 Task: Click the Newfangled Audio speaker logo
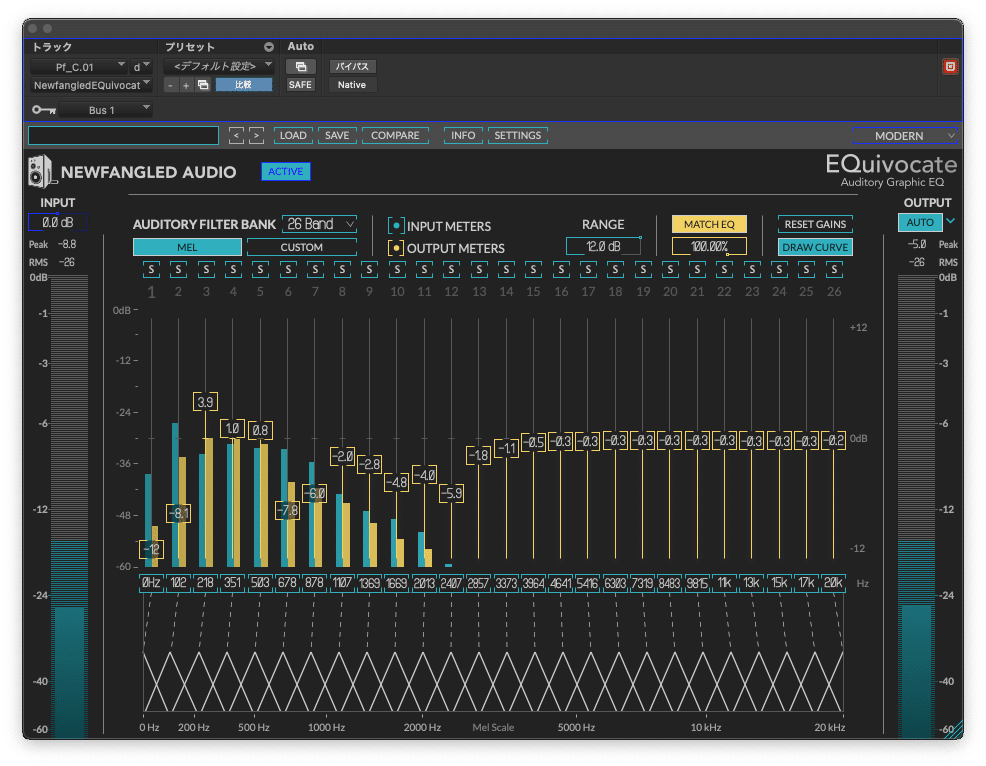click(42, 172)
